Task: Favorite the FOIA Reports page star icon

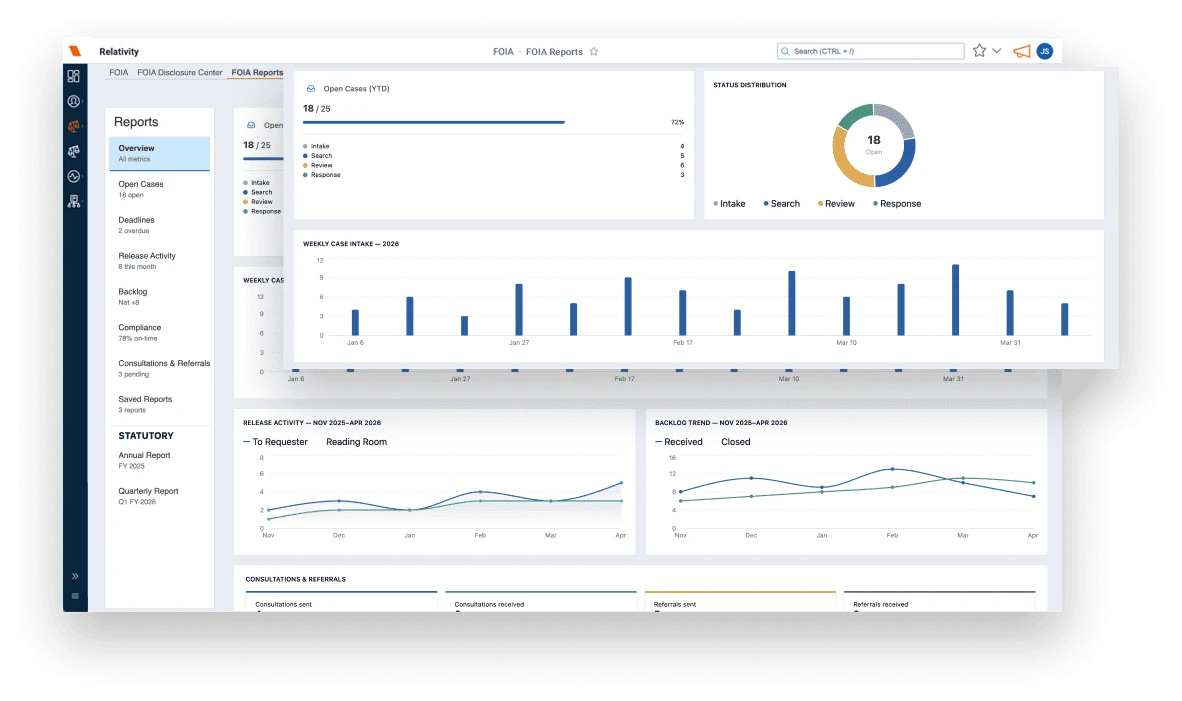Action: pyautogui.click(x=594, y=51)
